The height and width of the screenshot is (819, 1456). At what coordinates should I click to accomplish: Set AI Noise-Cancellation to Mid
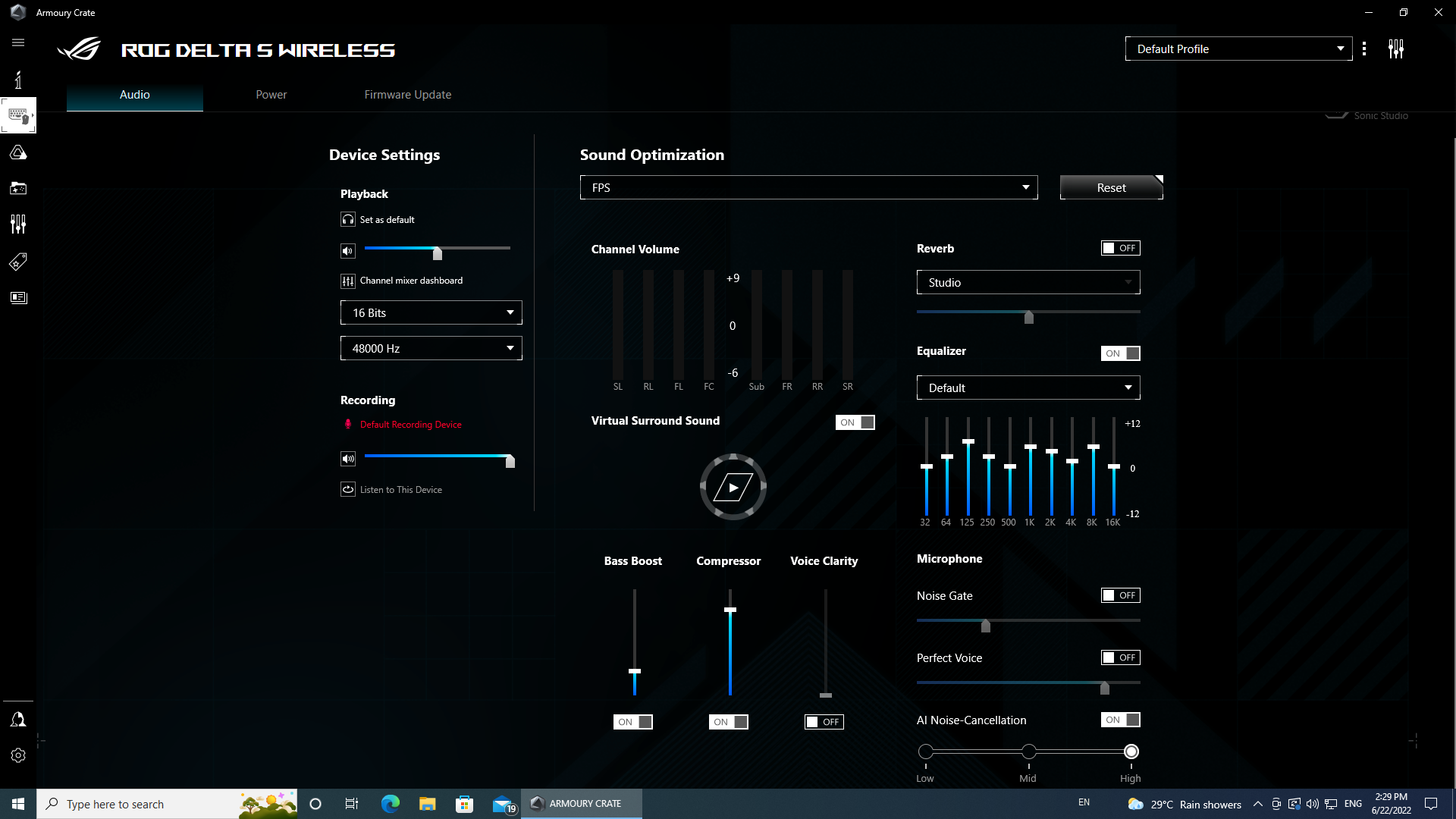(1029, 752)
